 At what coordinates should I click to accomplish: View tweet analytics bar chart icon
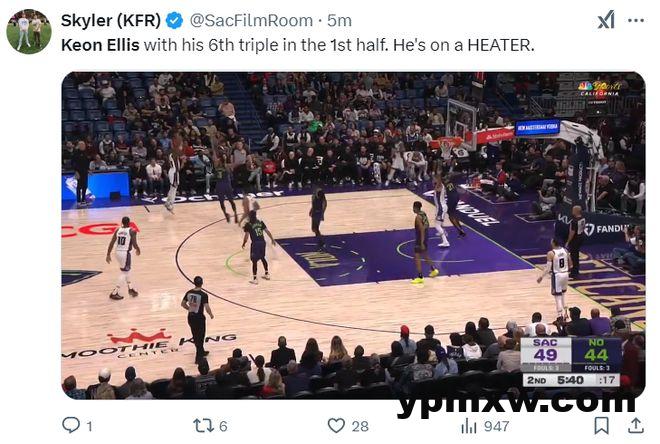pos(468,426)
